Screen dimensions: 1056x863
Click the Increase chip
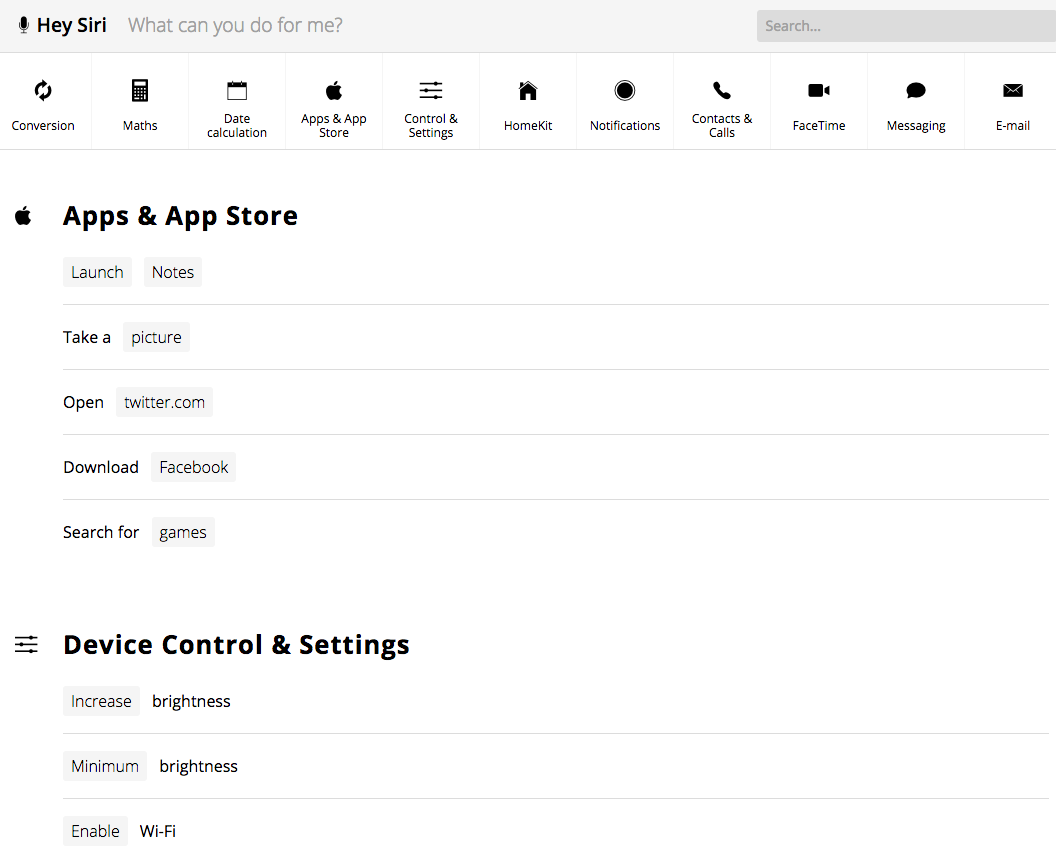pos(102,701)
